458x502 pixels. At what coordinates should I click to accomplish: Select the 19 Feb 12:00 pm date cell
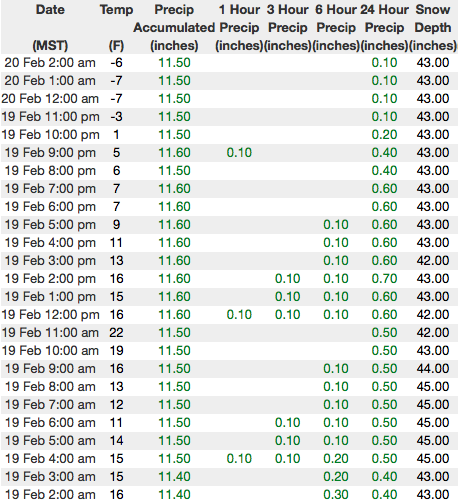click(x=50, y=315)
